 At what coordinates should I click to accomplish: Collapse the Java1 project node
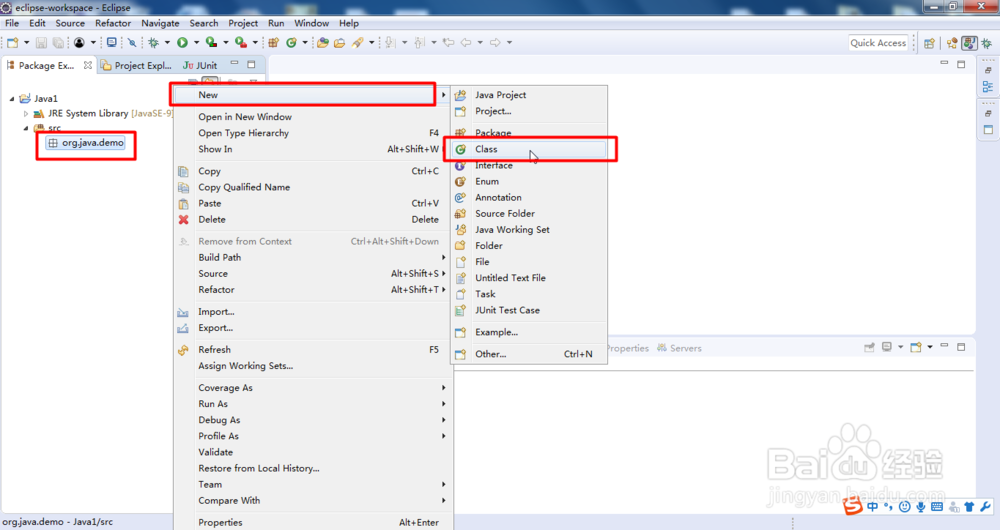point(12,99)
